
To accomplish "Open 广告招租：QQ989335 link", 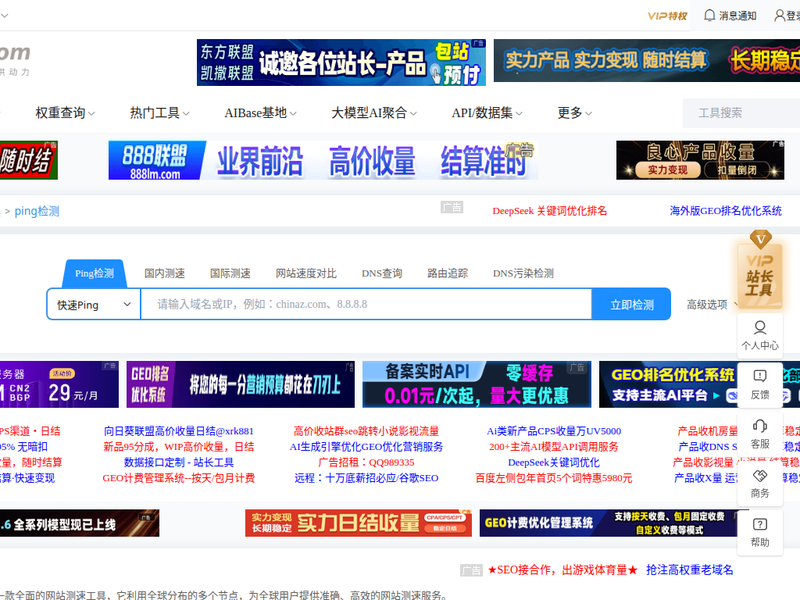I will [x=366, y=462].
